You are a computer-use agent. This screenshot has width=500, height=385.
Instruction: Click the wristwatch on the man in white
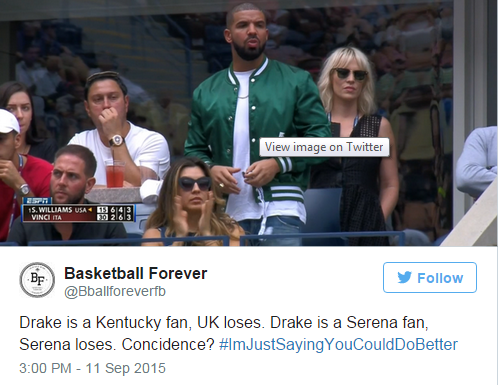tap(116, 140)
